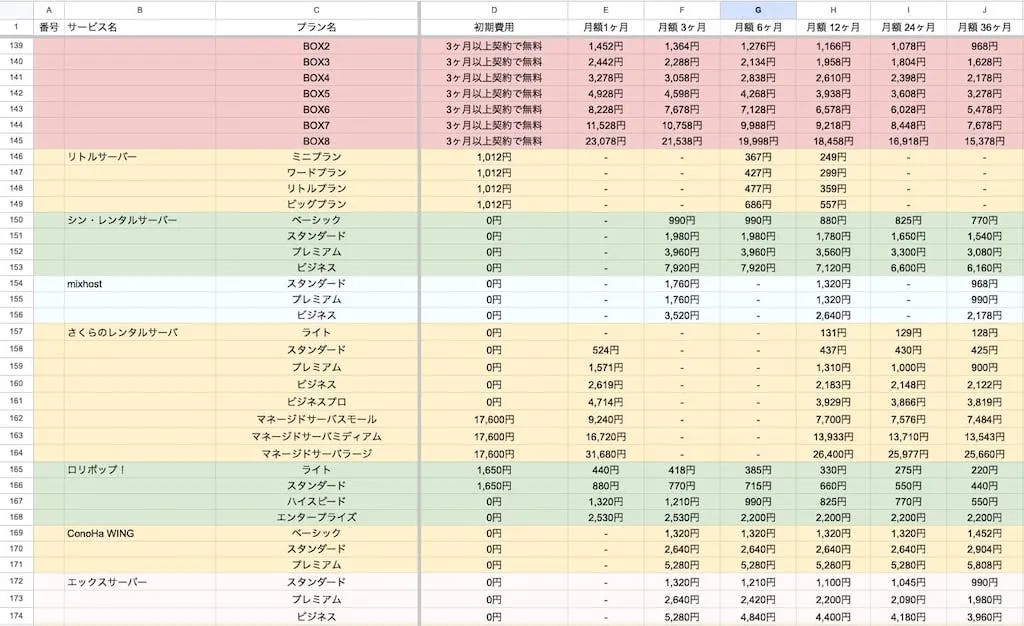
Task: Select the '418円' cell
Action: click(682, 469)
